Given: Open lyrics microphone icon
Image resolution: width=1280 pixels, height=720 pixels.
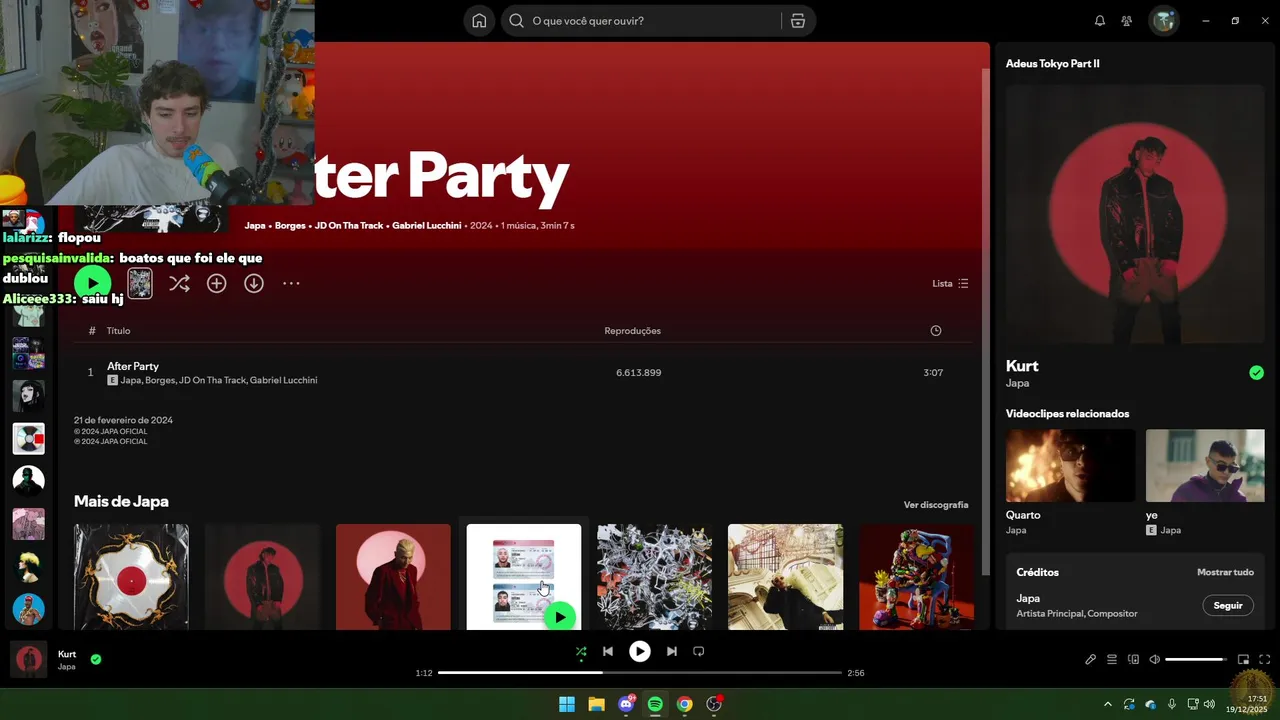Looking at the screenshot, I should [x=1091, y=660].
